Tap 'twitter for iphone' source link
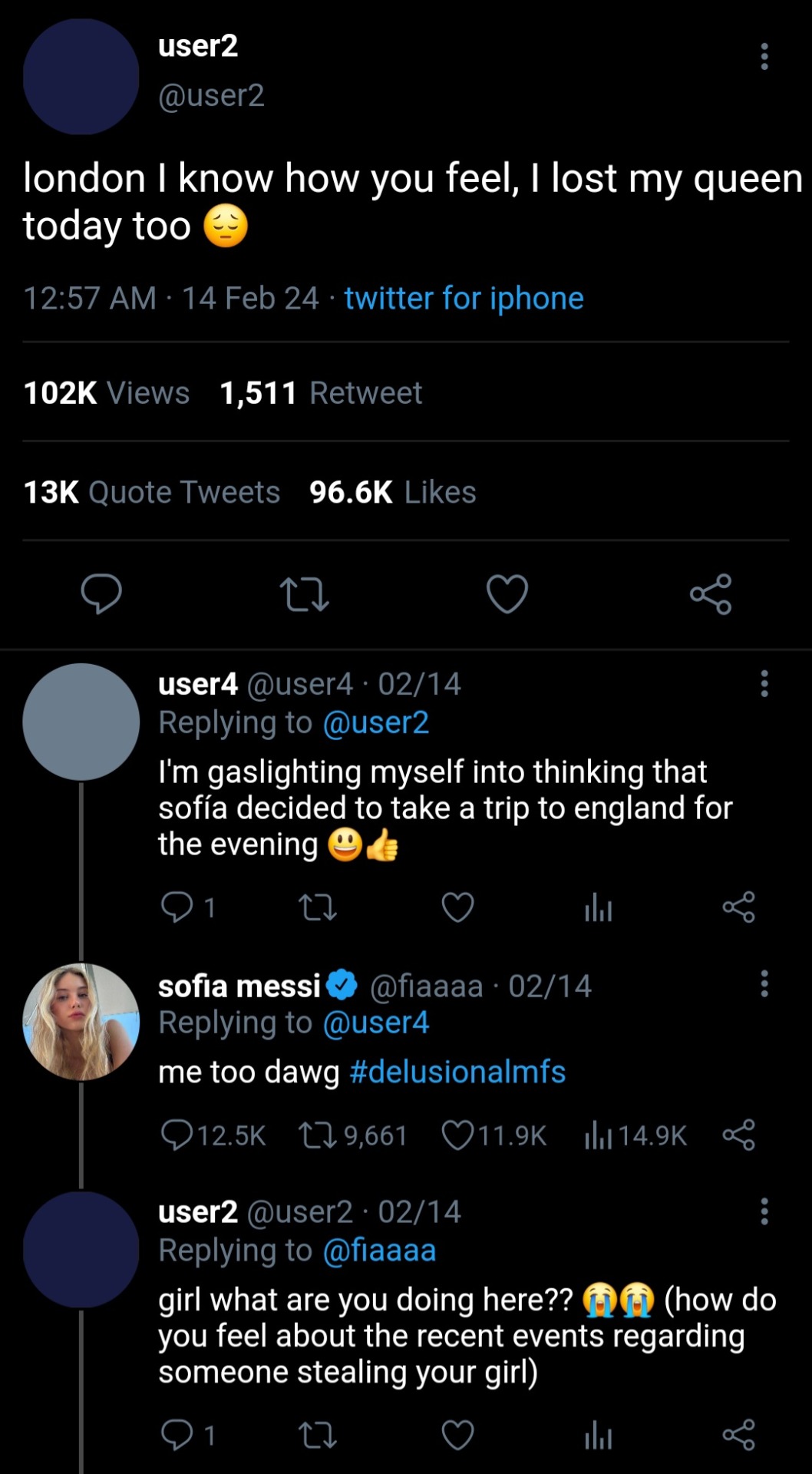This screenshot has width=812, height=1474. tap(464, 298)
